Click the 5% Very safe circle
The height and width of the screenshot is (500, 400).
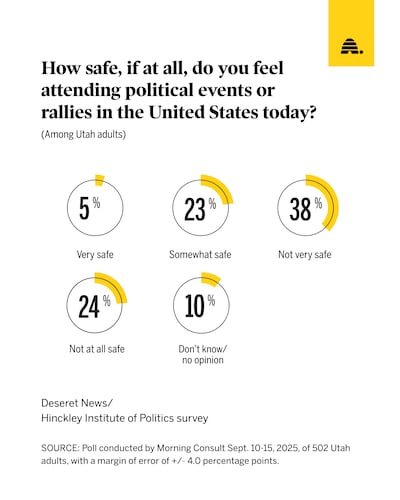[95, 207]
